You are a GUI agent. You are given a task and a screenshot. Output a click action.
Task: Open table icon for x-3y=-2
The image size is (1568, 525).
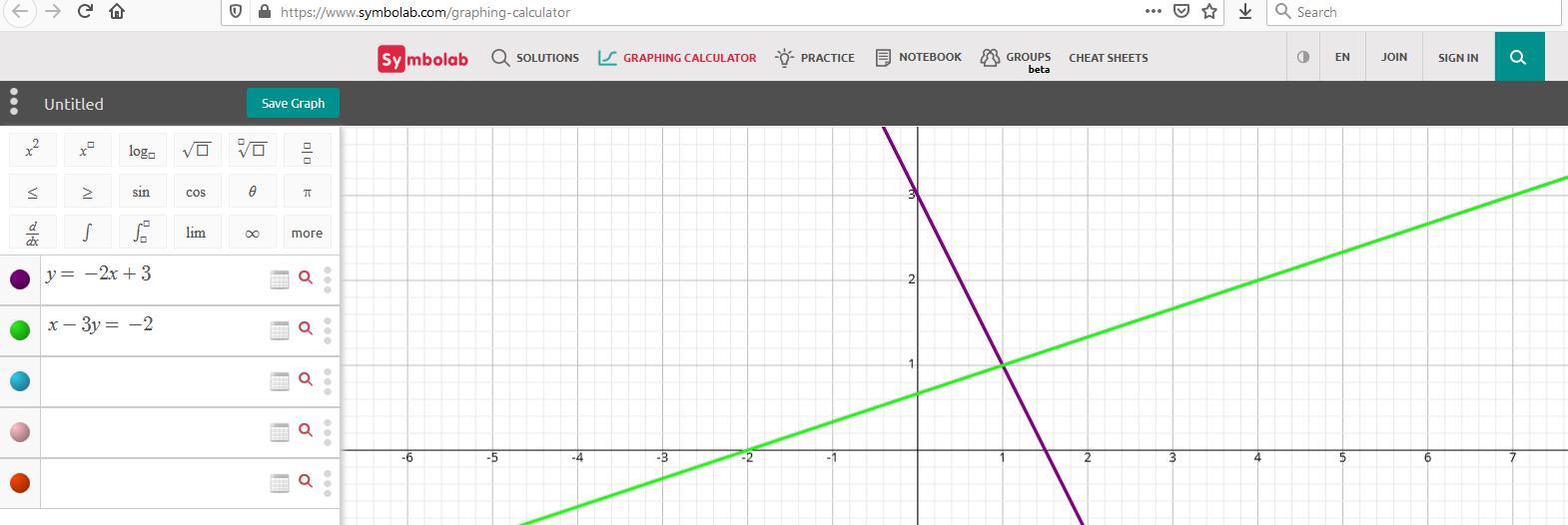click(280, 330)
